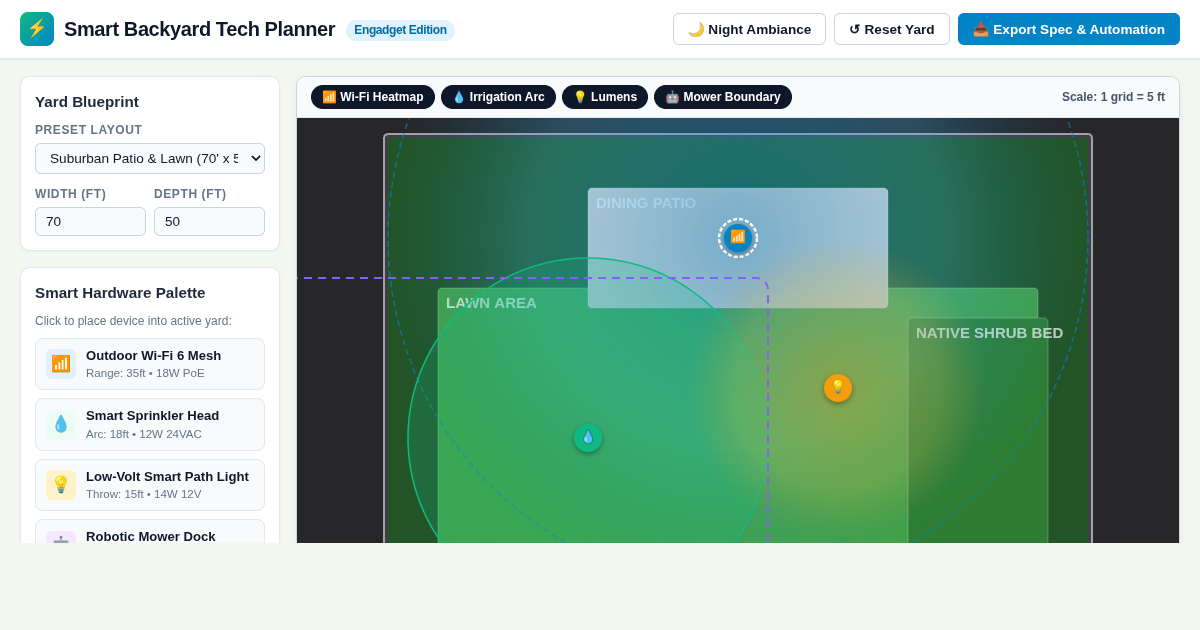Click the Width (ft) input field
The height and width of the screenshot is (630, 1200).
[x=90, y=221]
